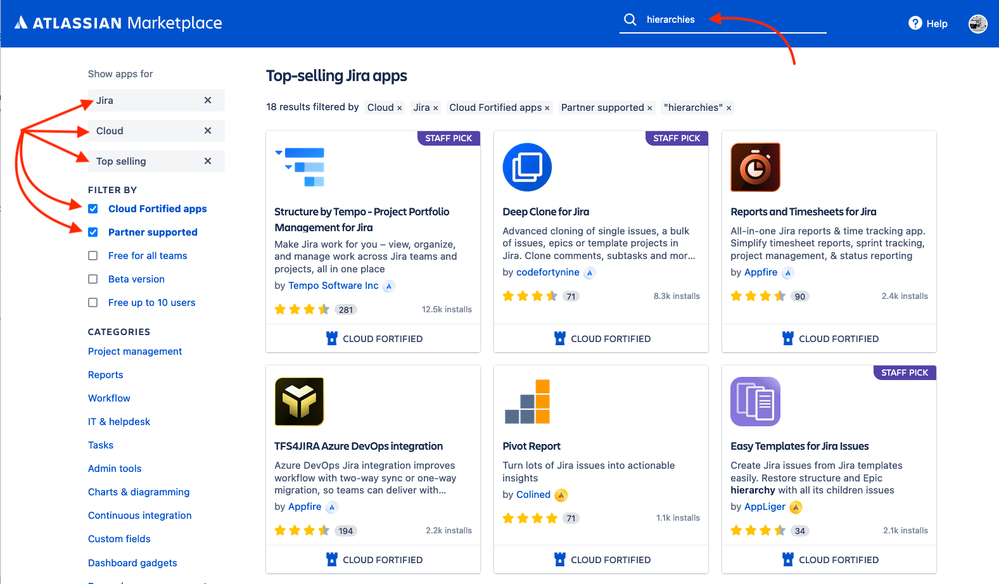Click the star rating on Structure by Tempo
This screenshot has width=999, height=584.
pos(302,310)
